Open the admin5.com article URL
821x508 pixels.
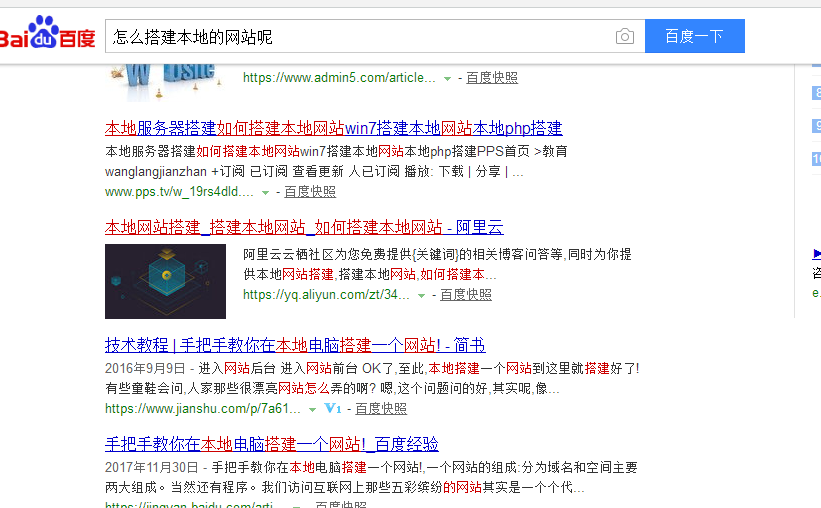click(339, 78)
